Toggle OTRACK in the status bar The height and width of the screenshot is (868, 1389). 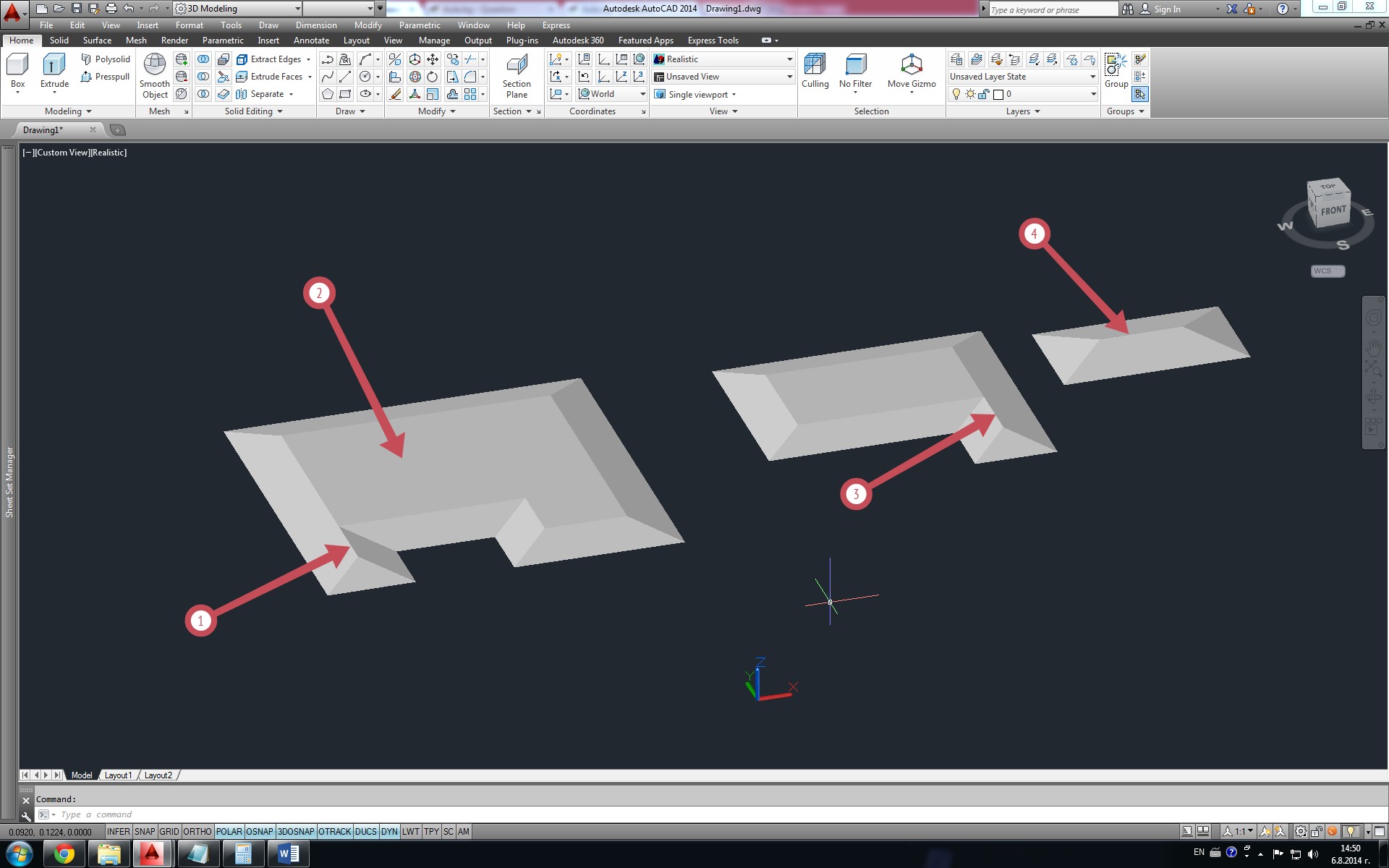pos(335,832)
